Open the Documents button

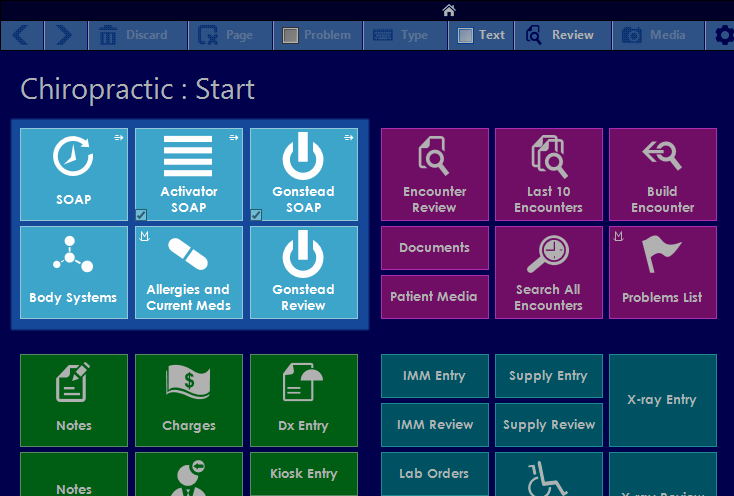pyautogui.click(x=435, y=248)
